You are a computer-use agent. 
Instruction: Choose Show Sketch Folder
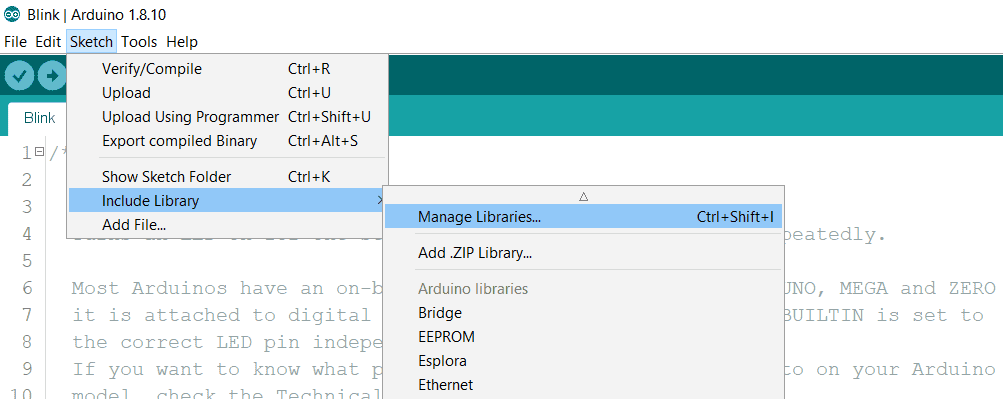pyautogui.click(x=228, y=176)
